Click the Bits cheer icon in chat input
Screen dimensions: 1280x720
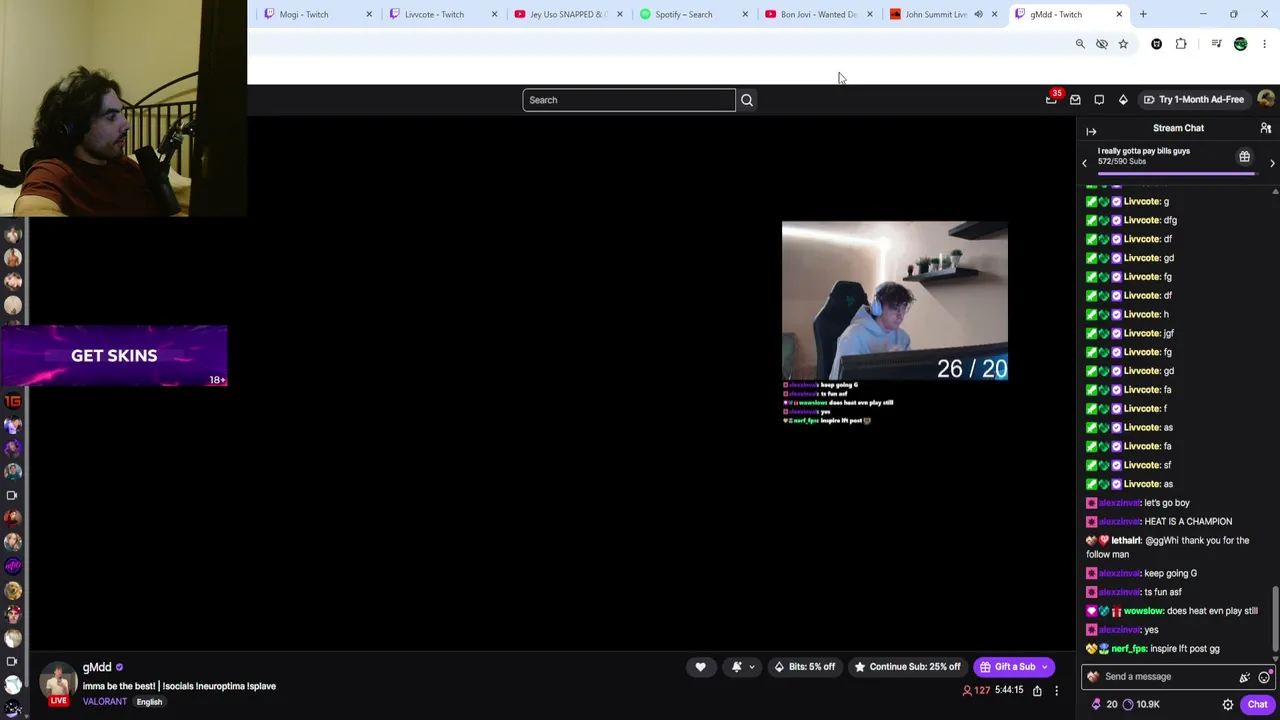coord(1244,677)
